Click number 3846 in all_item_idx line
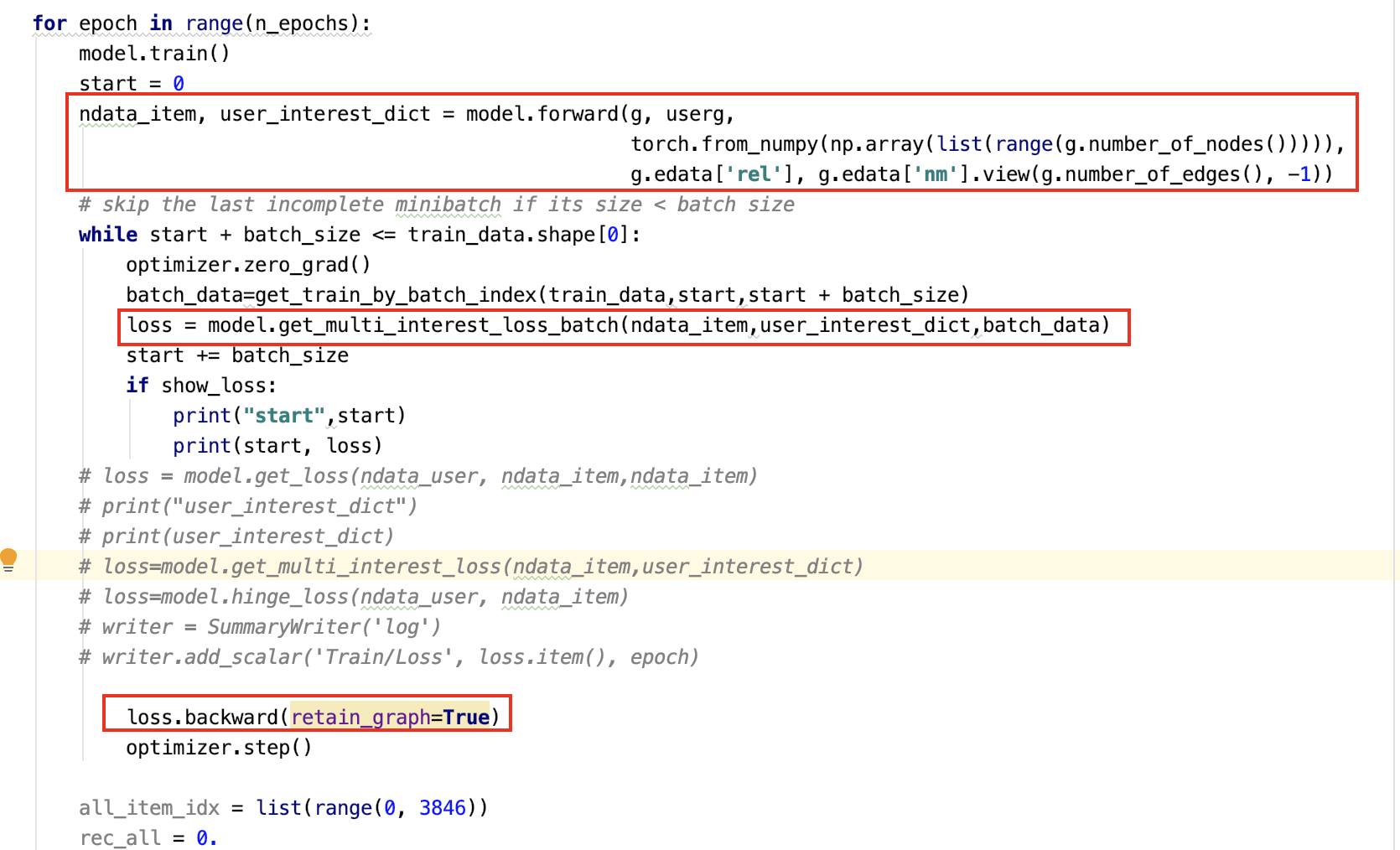 point(442,808)
